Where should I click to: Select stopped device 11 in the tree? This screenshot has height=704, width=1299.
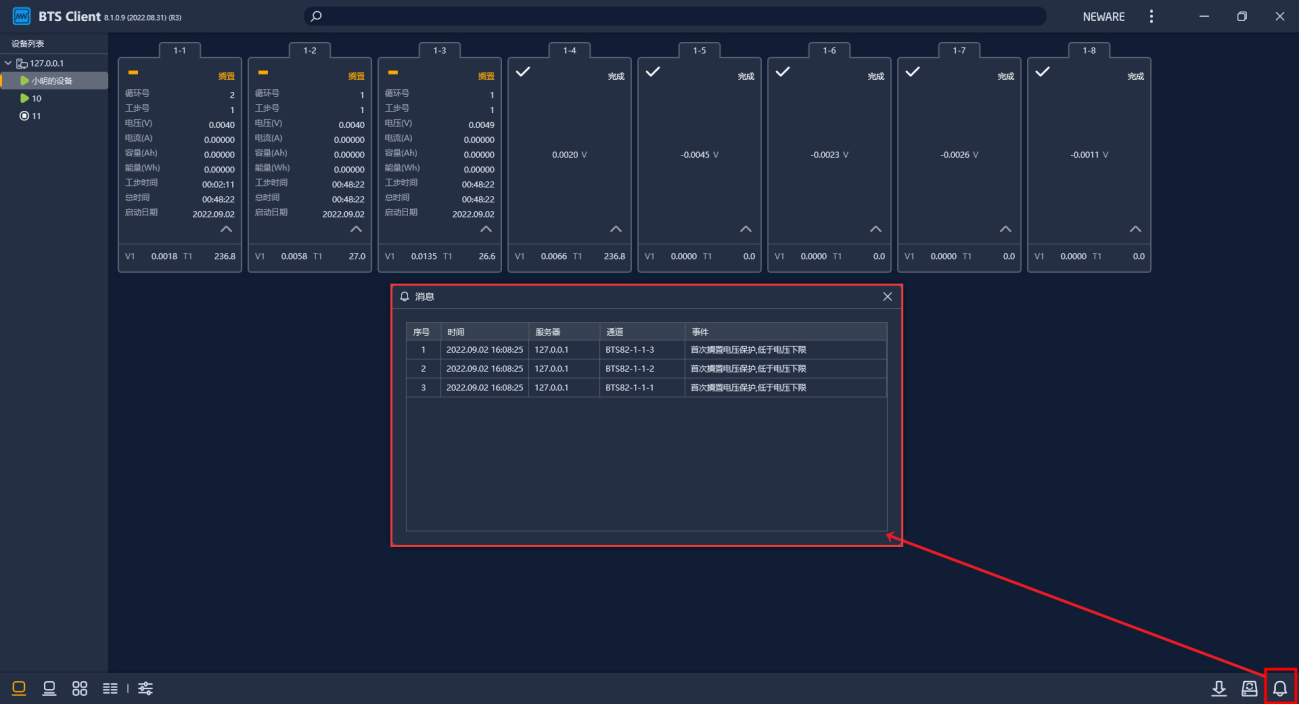tap(36, 116)
